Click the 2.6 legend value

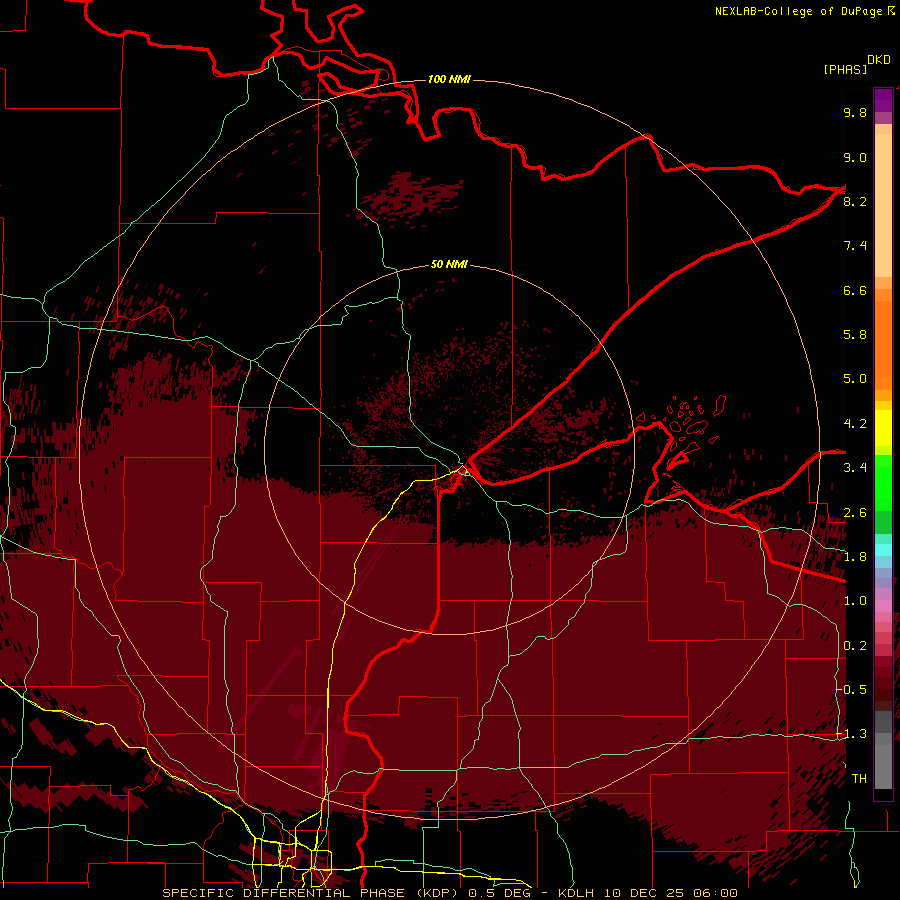click(855, 513)
